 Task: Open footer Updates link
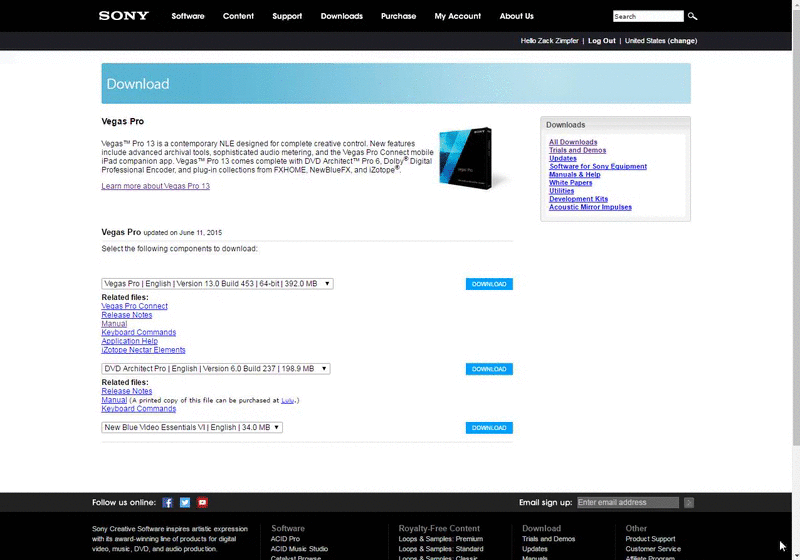535,549
